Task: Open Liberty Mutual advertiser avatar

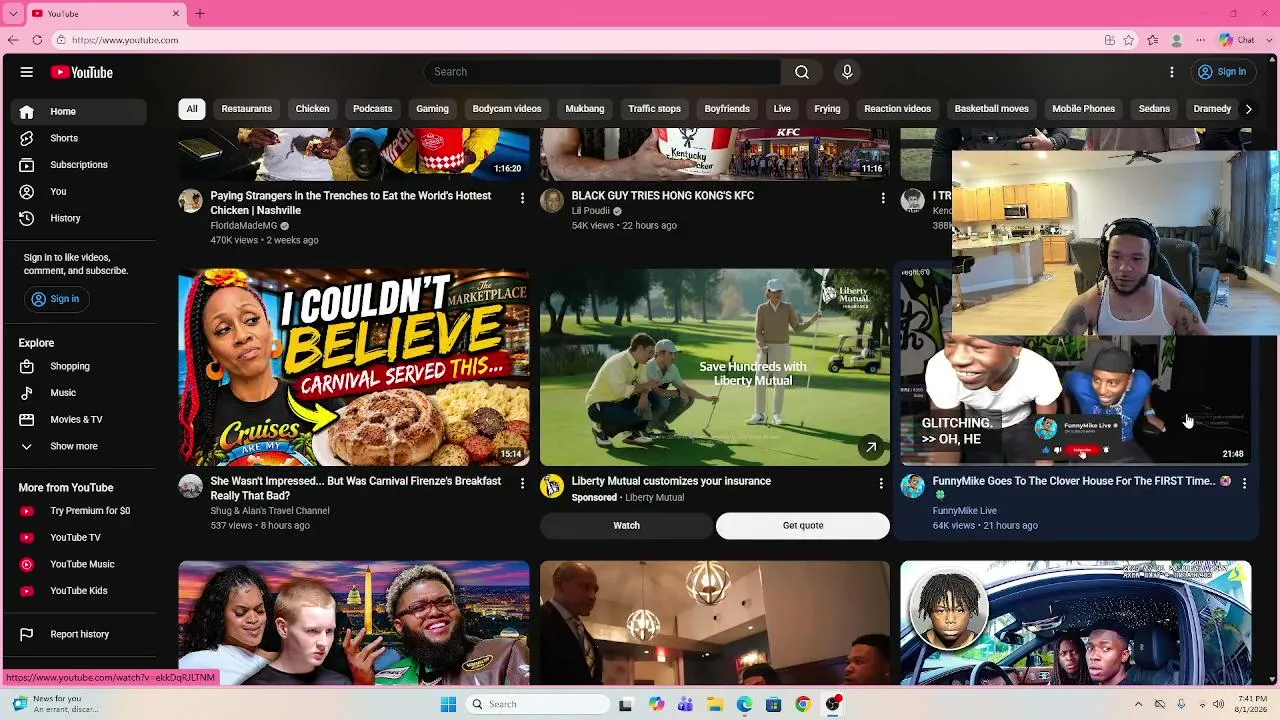Action: (x=552, y=486)
